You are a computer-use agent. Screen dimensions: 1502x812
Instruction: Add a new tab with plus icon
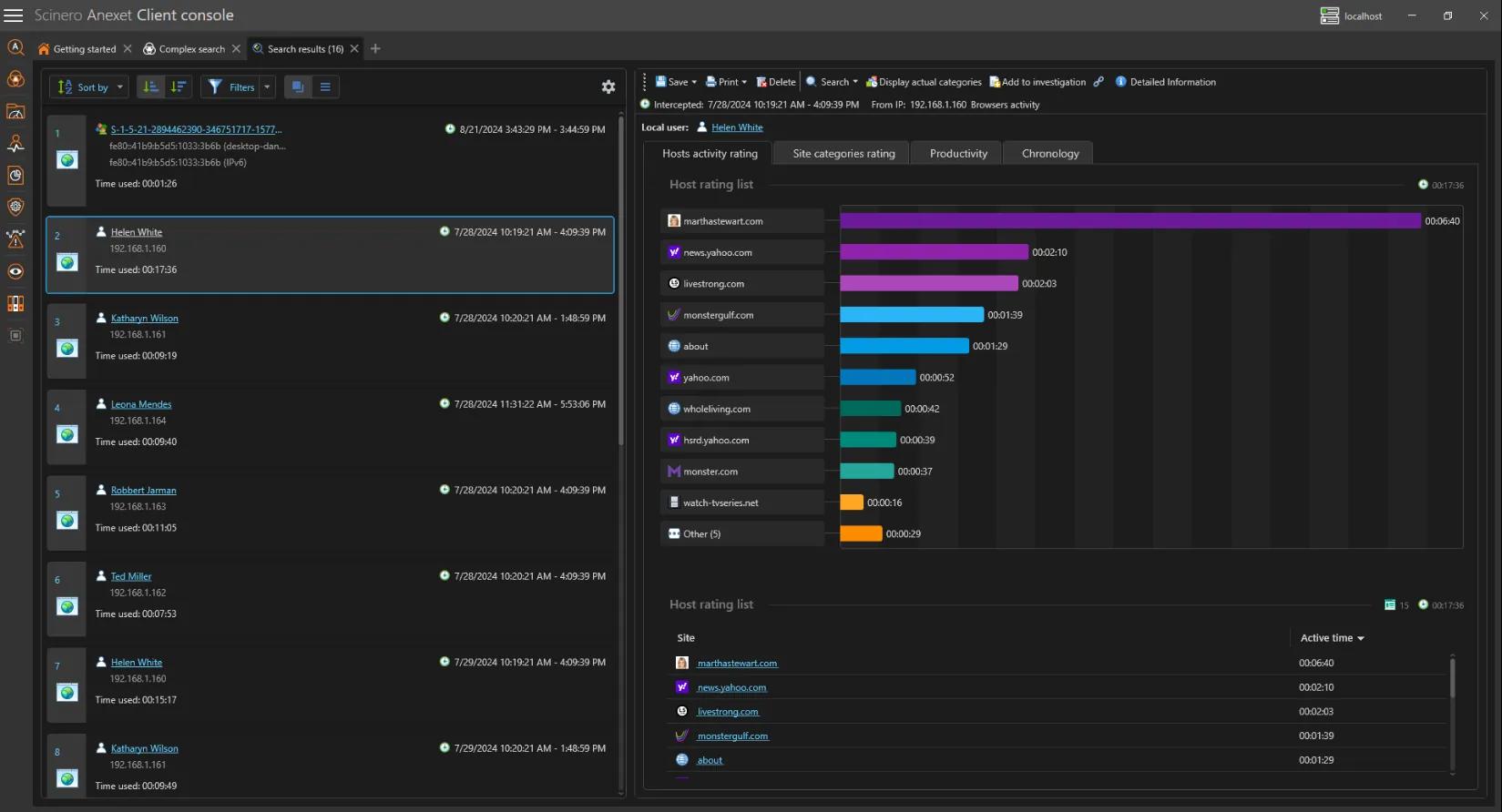coord(375,49)
